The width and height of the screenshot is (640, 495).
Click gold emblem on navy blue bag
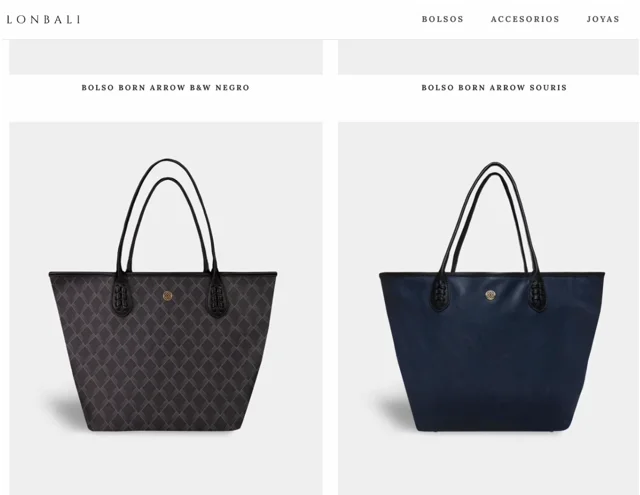pos(490,295)
